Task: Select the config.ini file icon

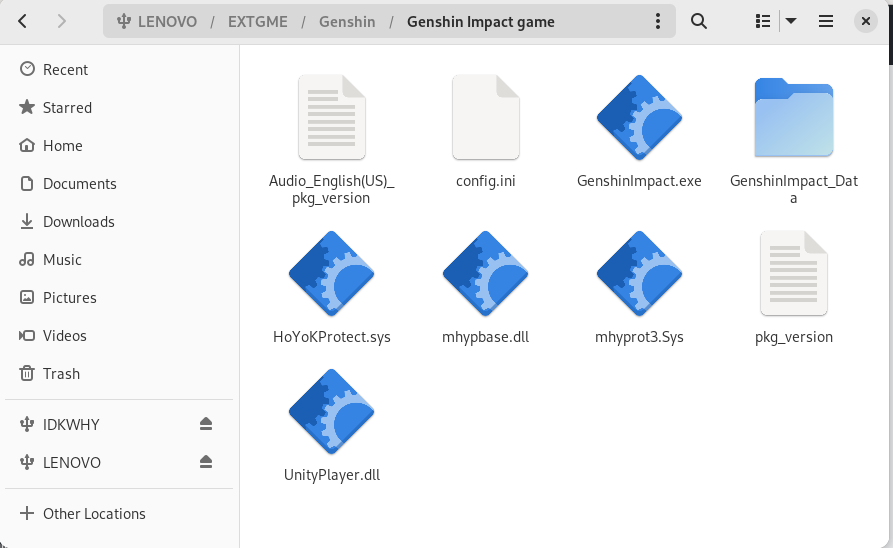Action: click(486, 117)
